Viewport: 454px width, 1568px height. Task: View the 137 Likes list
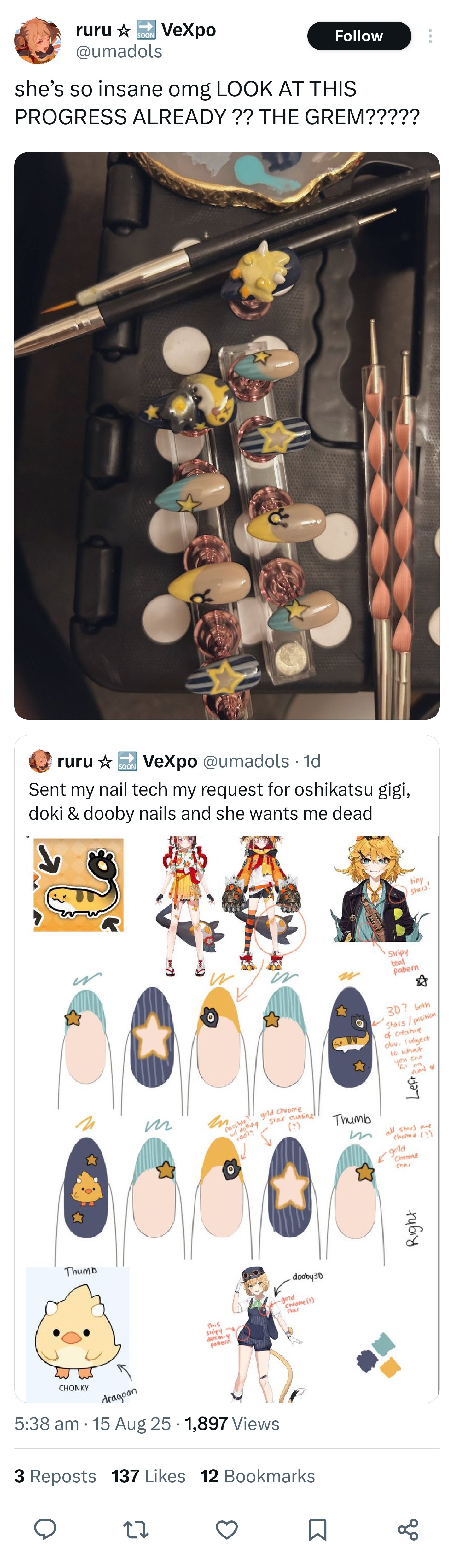[148, 1476]
